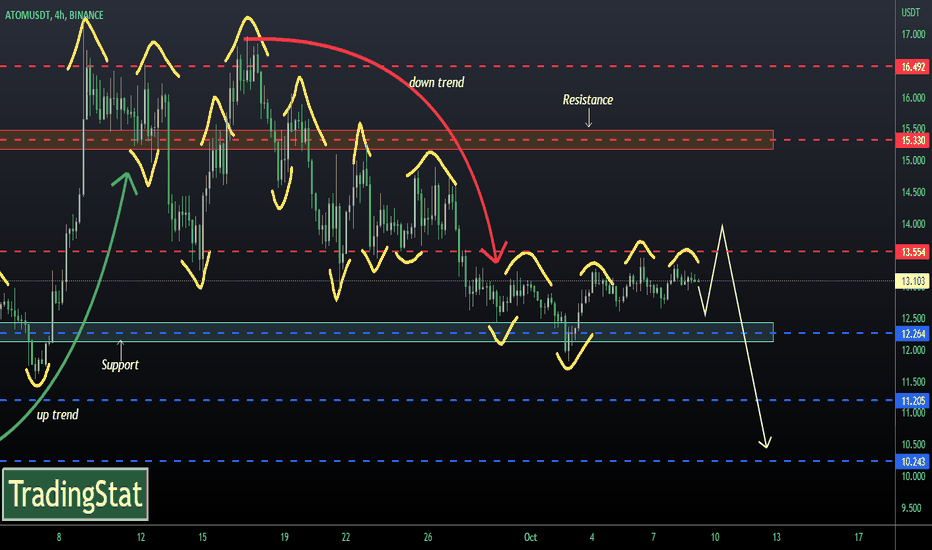
Task: Select the date label 19 on time axis
Action: point(285,538)
